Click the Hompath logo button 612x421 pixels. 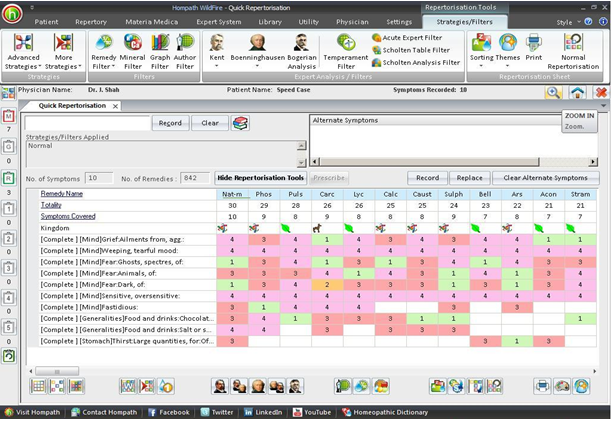[x=12, y=14]
